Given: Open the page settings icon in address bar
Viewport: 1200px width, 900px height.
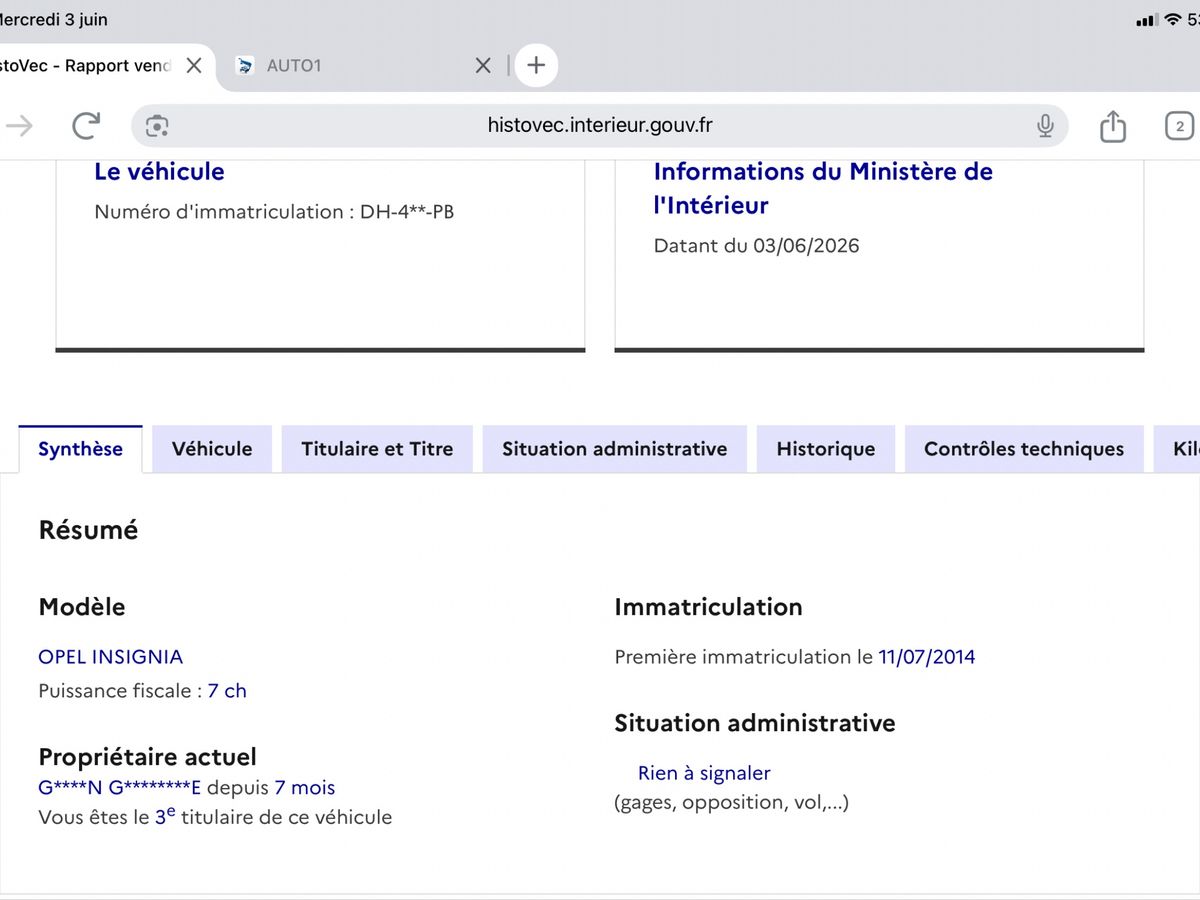Looking at the screenshot, I should click(x=157, y=125).
